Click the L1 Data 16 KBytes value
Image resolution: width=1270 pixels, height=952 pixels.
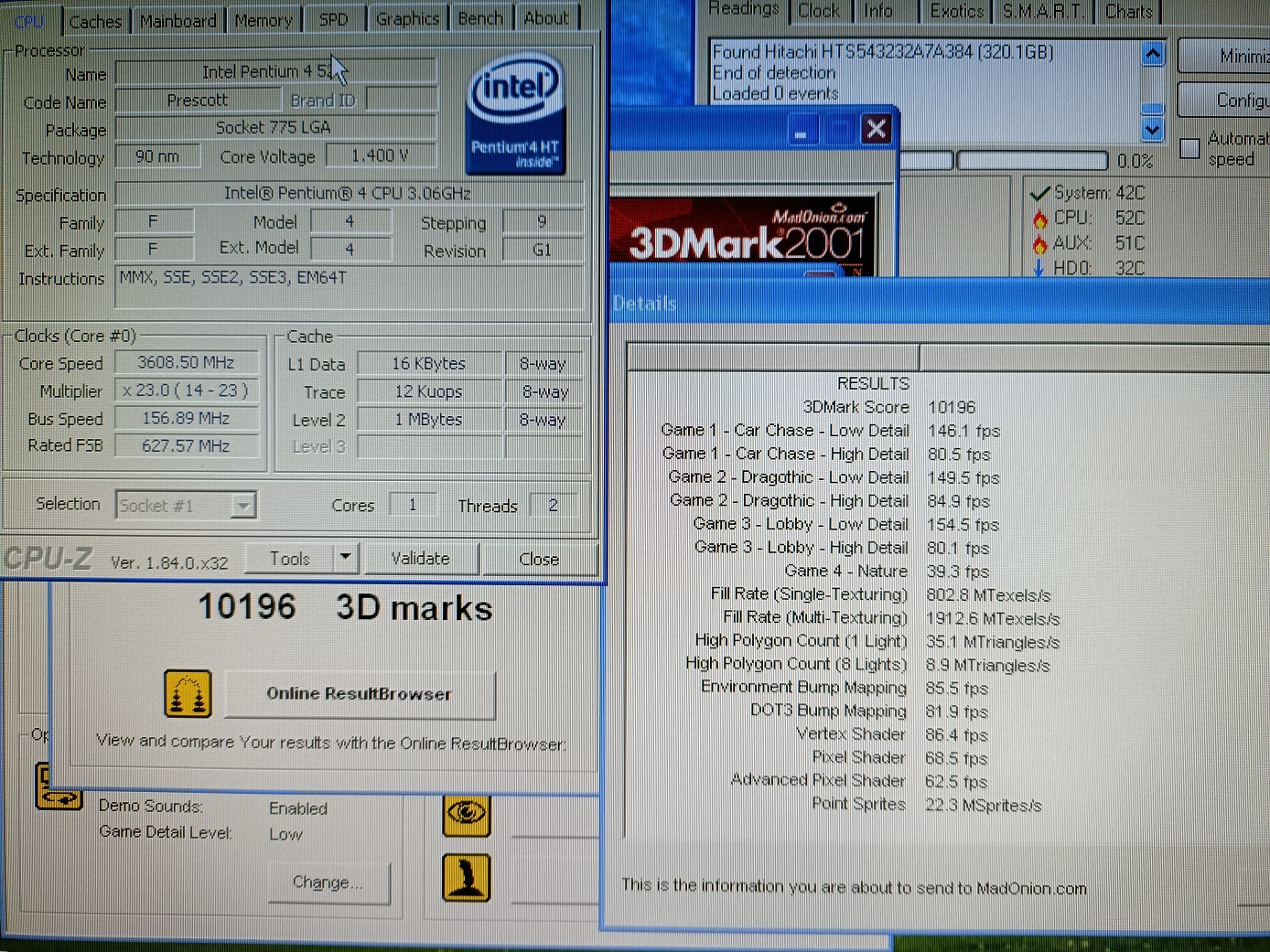[429, 364]
